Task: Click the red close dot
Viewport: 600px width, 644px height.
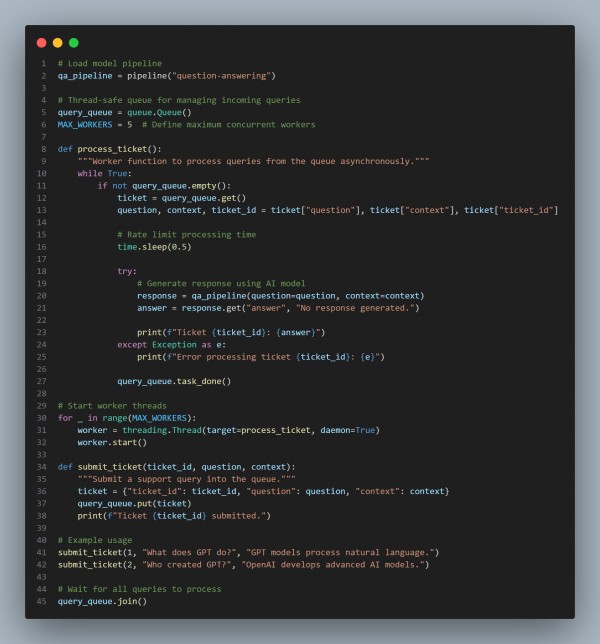Action: pos(41,43)
